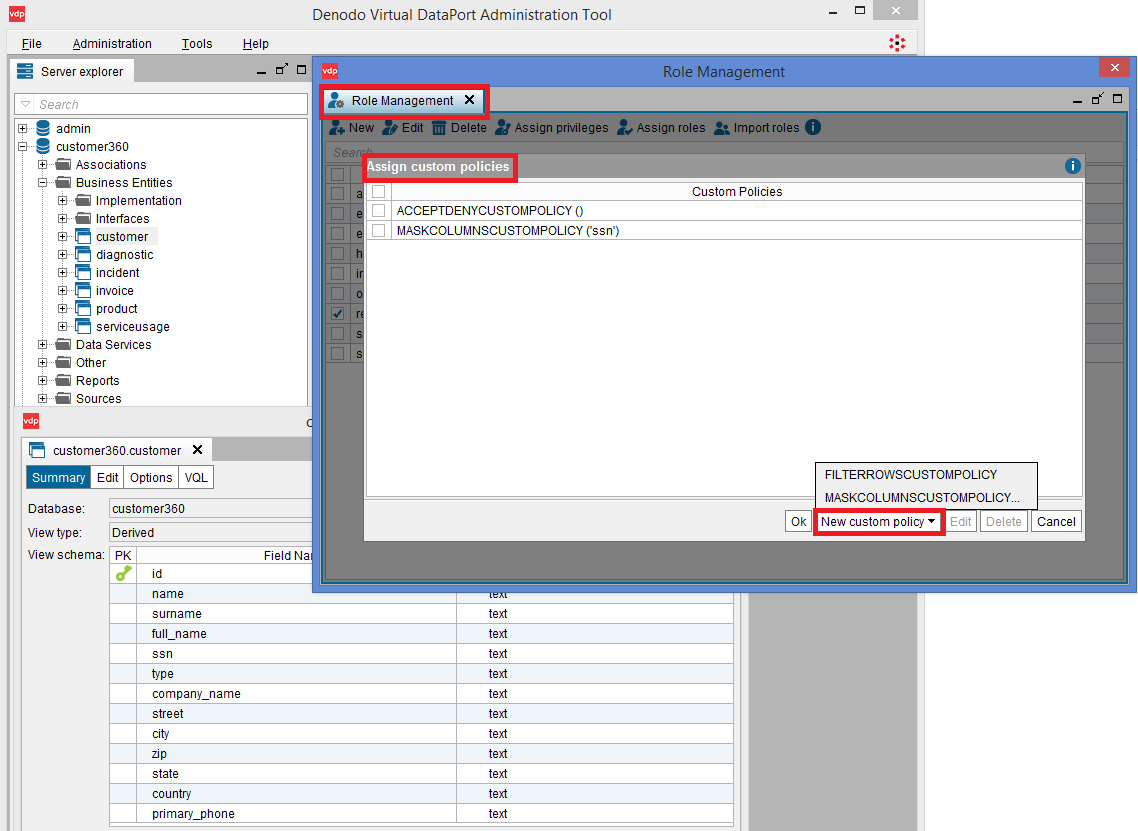Image resolution: width=1138 pixels, height=831 pixels.
Task: Collapse the customer360 database node
Action: coord(22,147)
